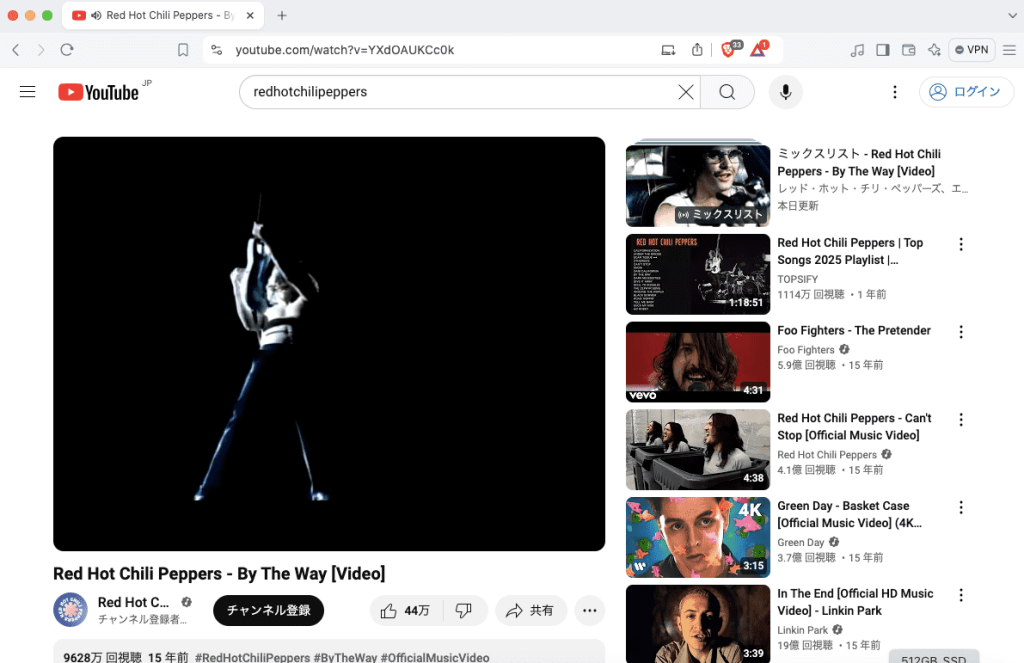Open the Brave Shields panel
The image size is (1024, 663).
pyautogui.click(x=728, y=49)
